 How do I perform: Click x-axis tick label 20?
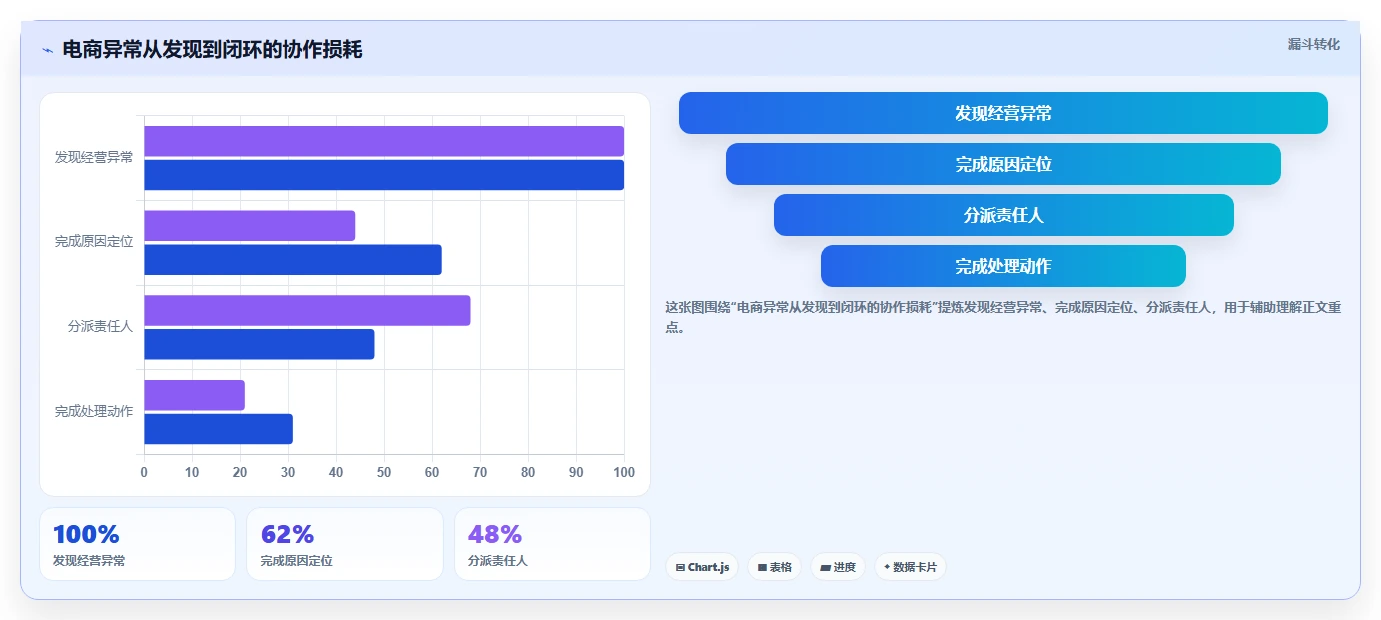click(x=240, y=472)
